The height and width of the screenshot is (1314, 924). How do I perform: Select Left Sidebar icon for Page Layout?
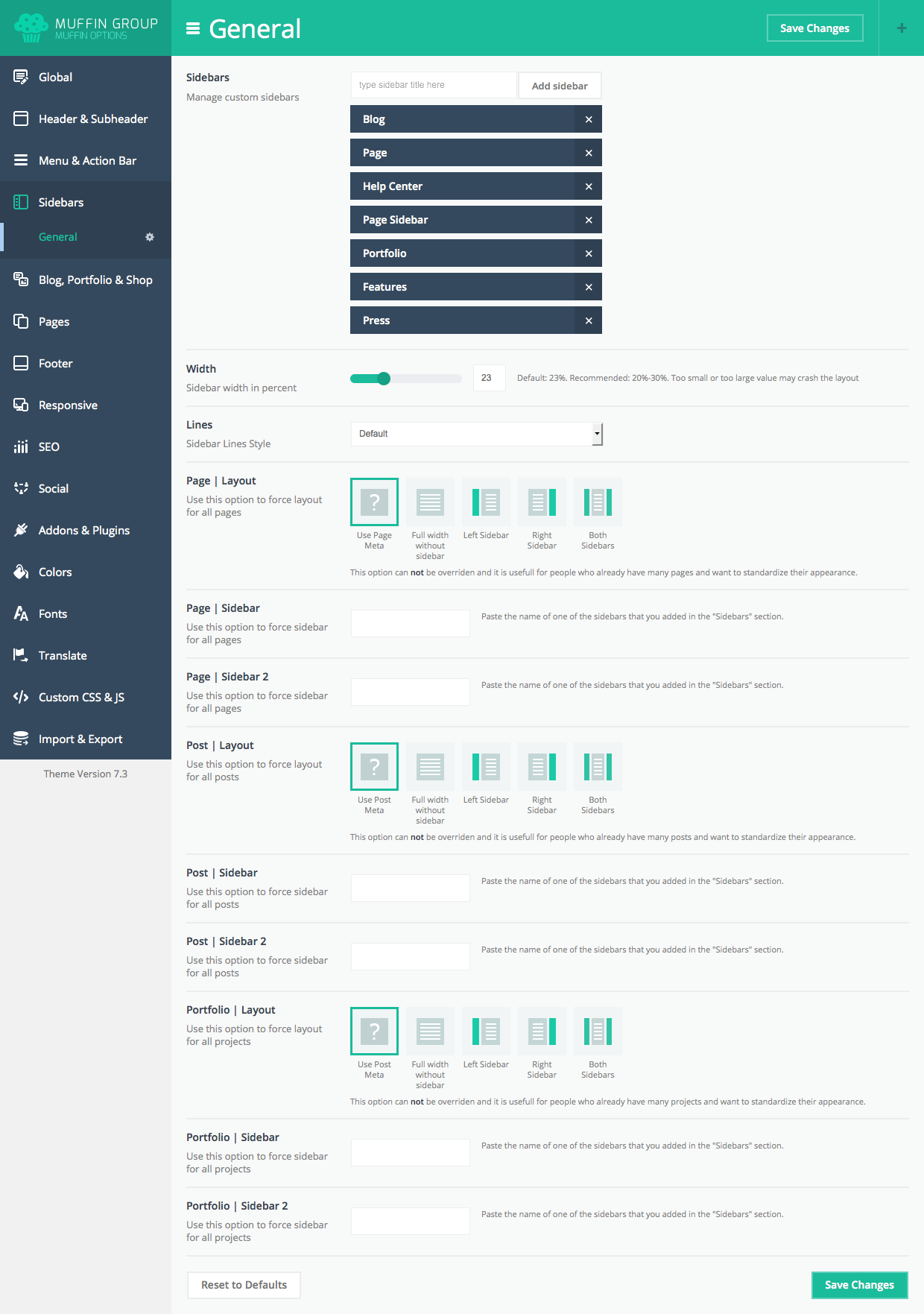[x=486, y=502]
